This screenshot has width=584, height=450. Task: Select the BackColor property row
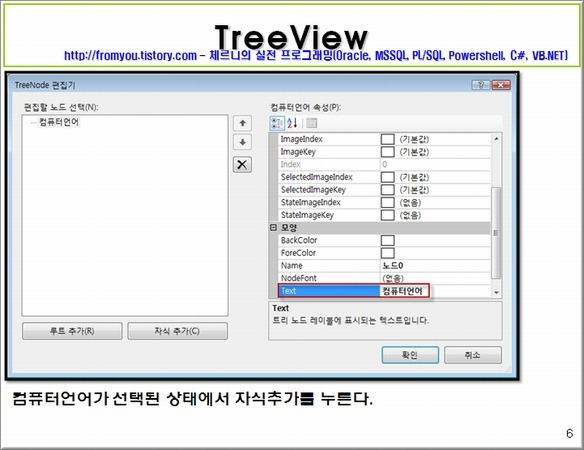(385, 241)
